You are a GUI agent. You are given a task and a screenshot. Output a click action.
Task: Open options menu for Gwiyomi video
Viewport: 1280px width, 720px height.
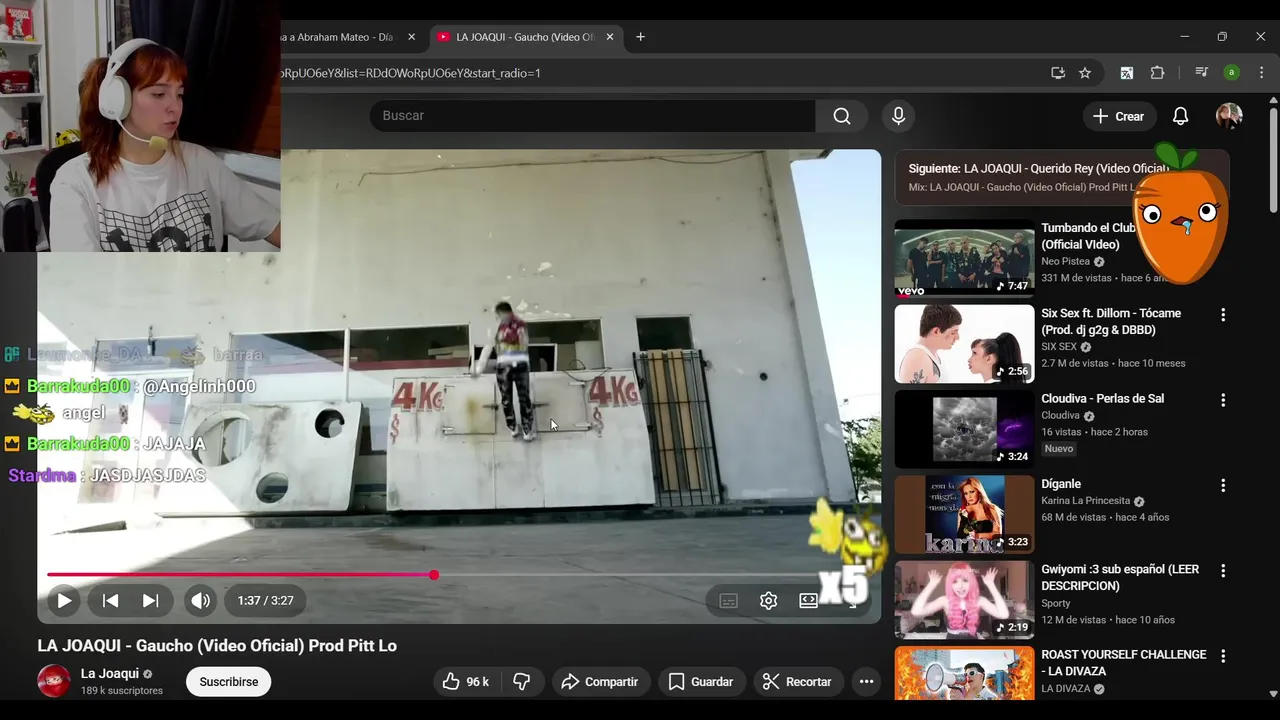(x=1223, y=571)
